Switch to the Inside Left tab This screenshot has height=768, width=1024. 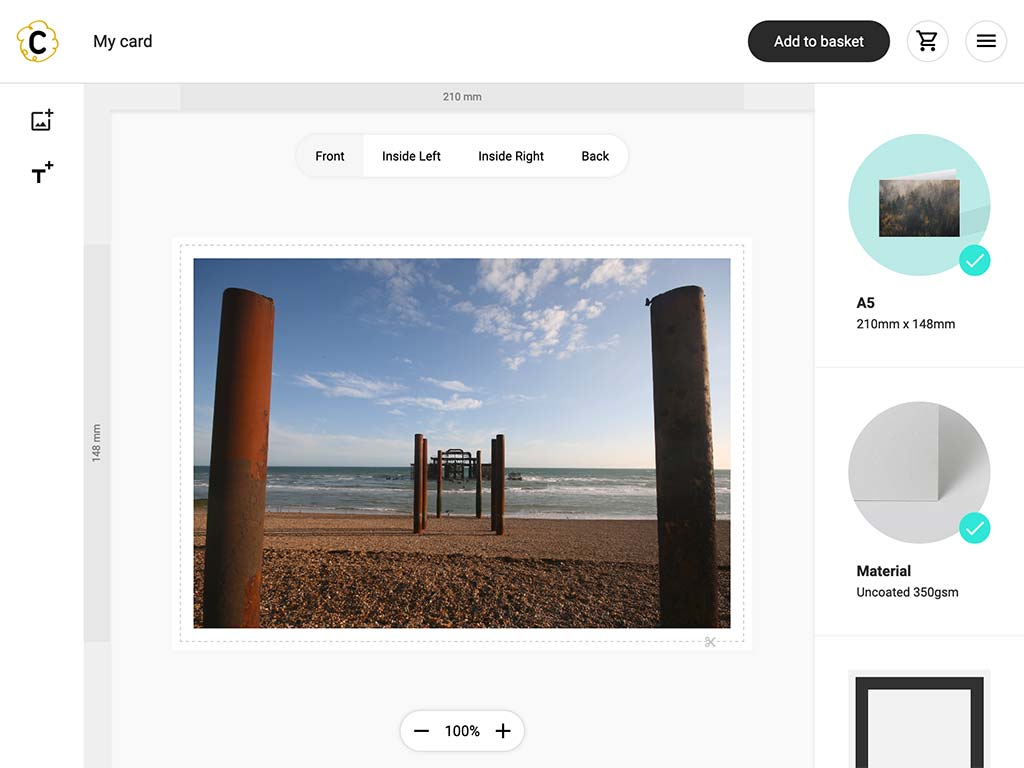pos(411,156)
